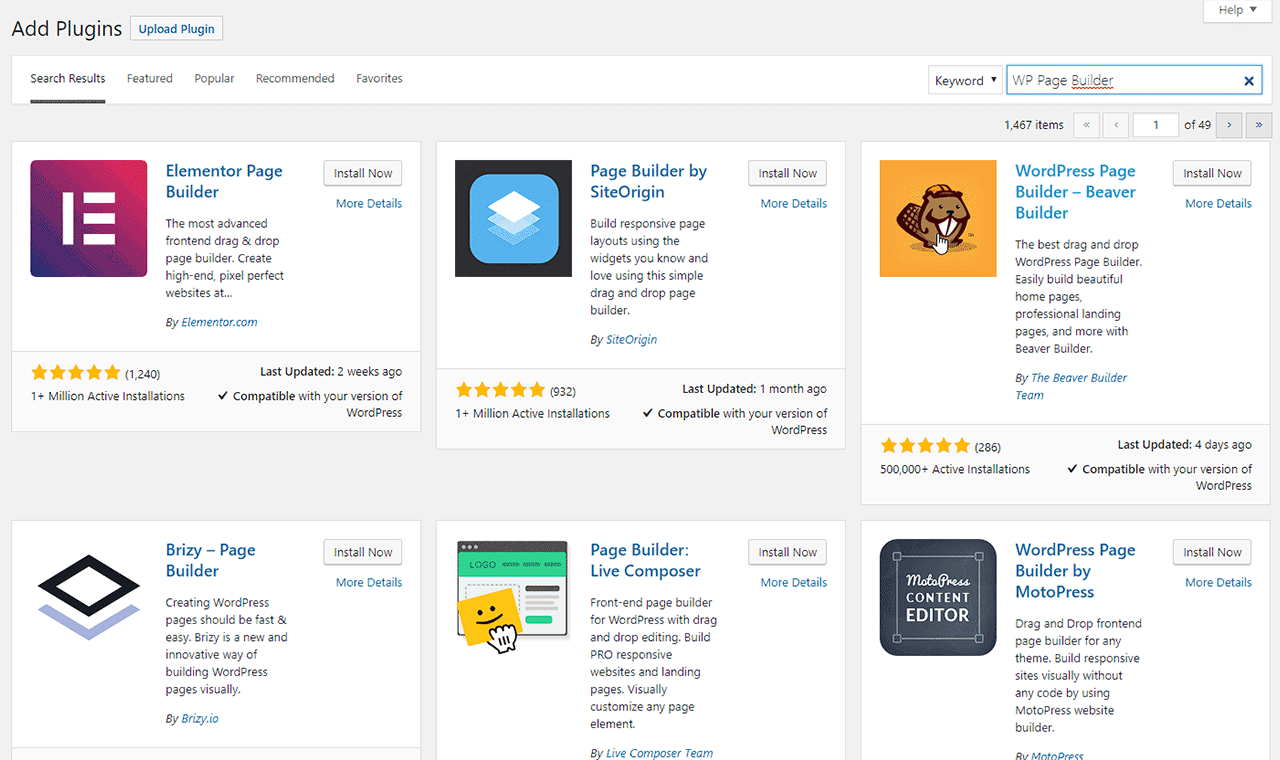Open the Featured plugins tab
Viewport: 1280px width, 760px height.
tap(150, 78)
